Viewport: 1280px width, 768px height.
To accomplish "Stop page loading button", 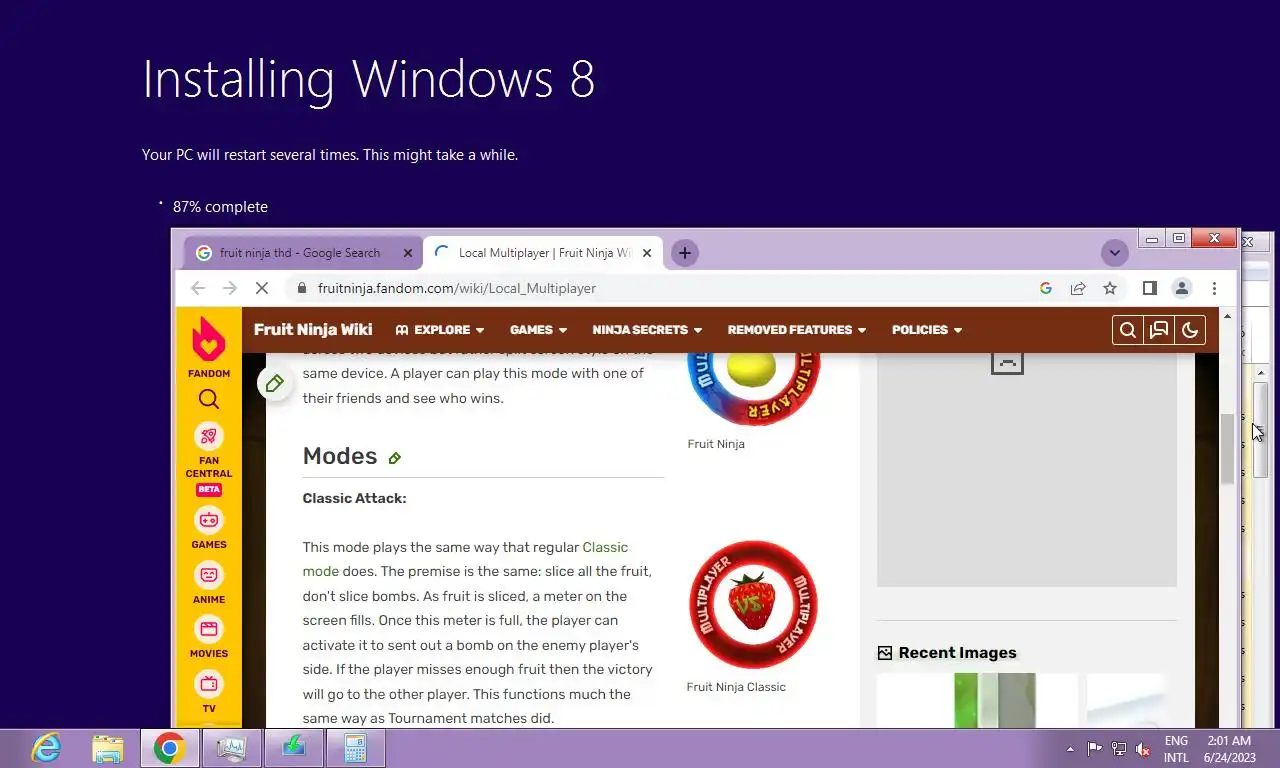I will tap(262, 288).
